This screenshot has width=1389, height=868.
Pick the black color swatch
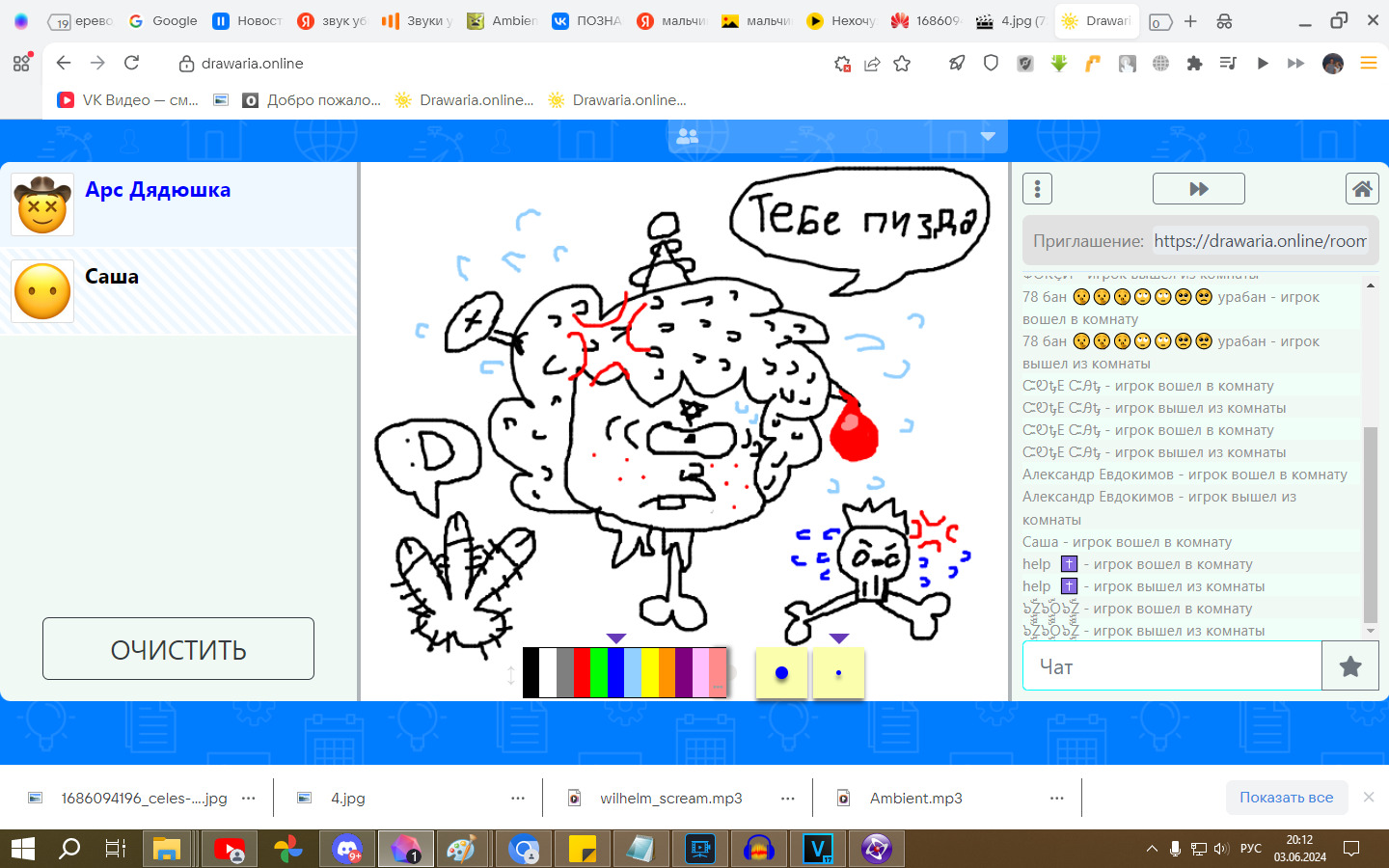[531, 672]
